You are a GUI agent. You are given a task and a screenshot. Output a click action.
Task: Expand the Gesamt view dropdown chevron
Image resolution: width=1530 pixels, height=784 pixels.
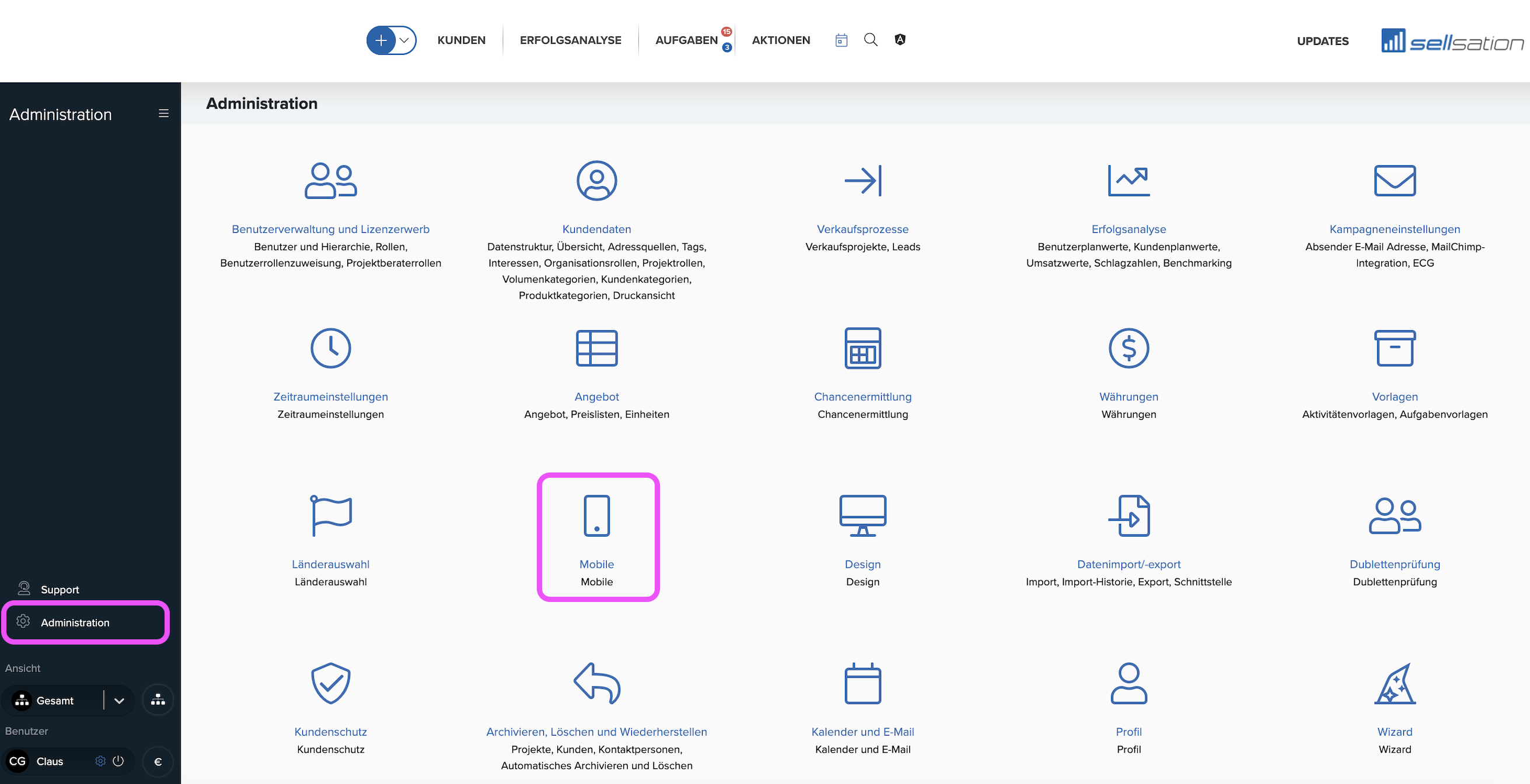coord(120,701)
